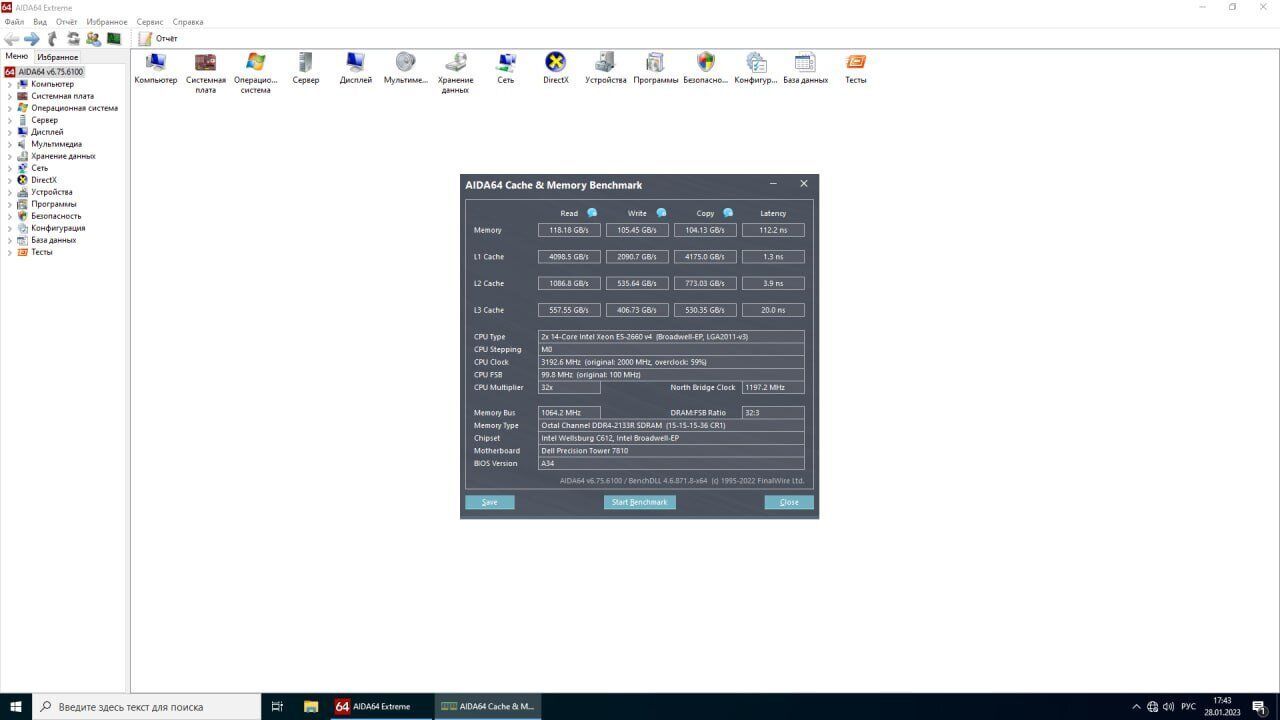Expand the Компьютер tree node
Image resolution: width=1280 pixels, height=720 pixels.
point(10,84)
